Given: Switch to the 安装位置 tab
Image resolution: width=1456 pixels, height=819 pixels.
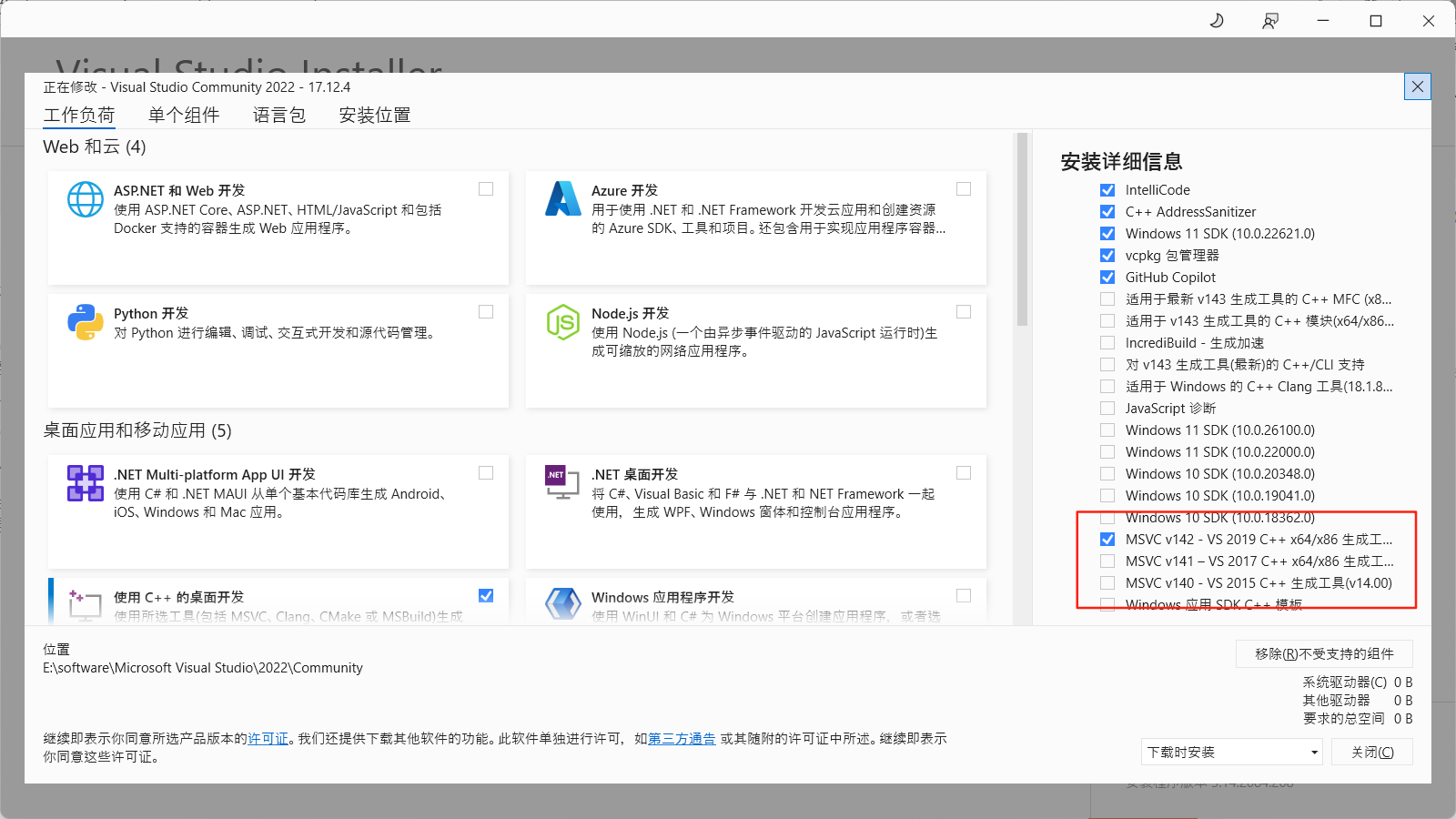Looking at the screenshot, I should coord(375,116).
